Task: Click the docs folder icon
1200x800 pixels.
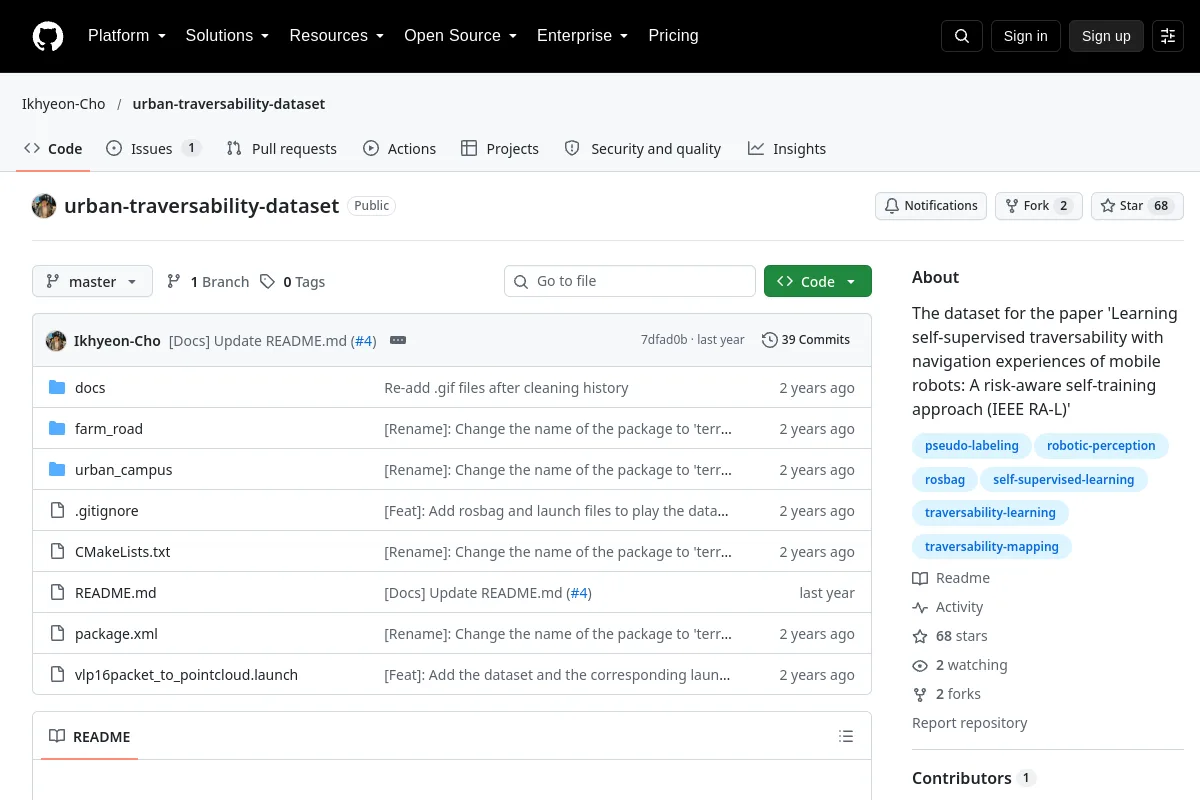Action: tap(57, 388)
